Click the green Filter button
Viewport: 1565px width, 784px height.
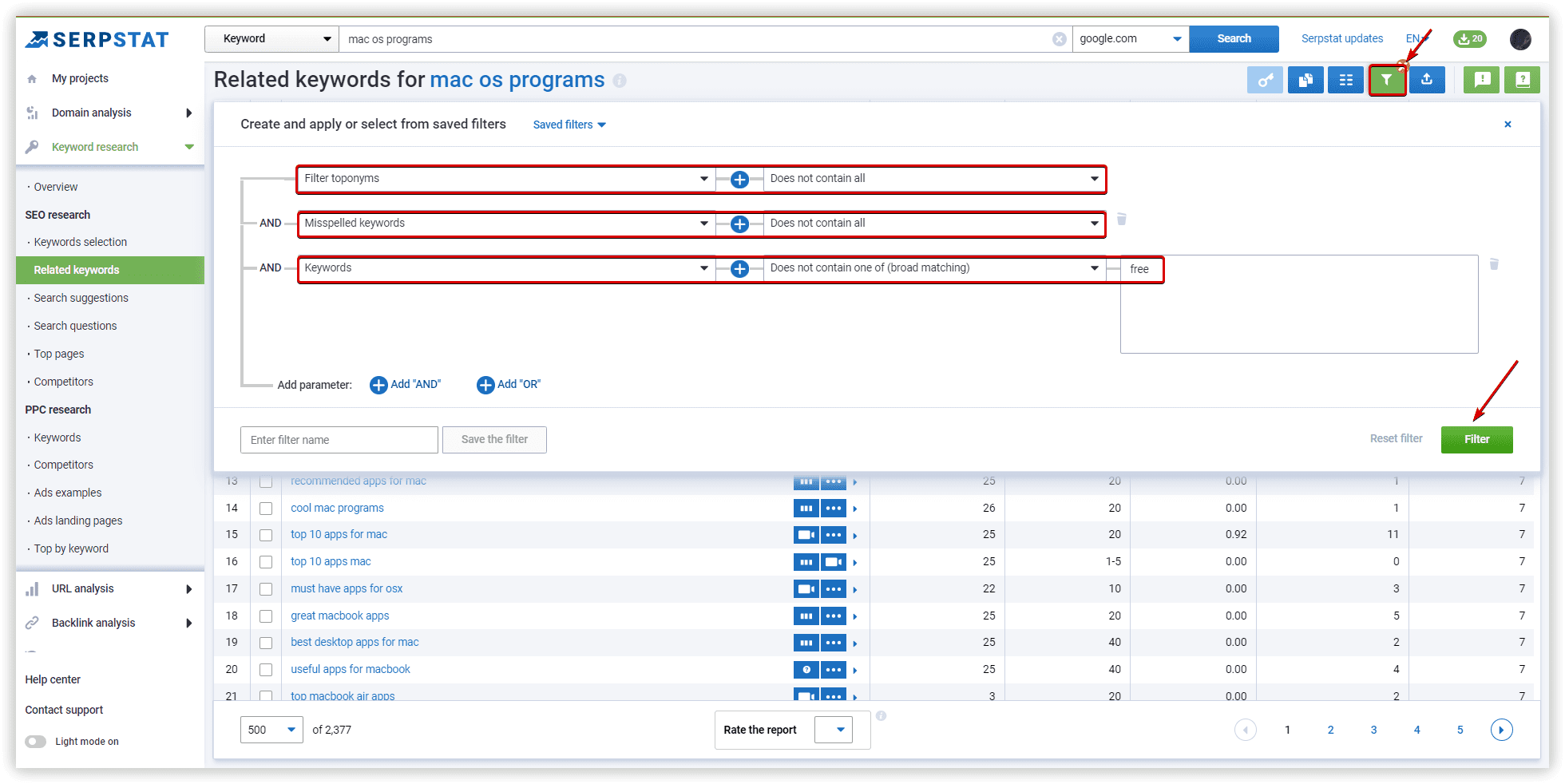pos(1476,440)
